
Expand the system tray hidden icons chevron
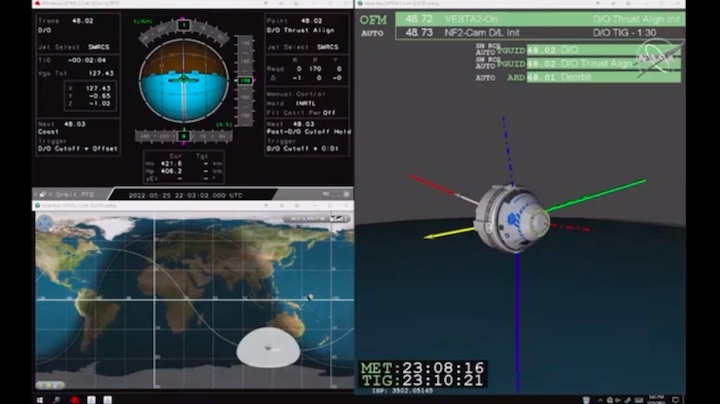(x=600, y=400)
